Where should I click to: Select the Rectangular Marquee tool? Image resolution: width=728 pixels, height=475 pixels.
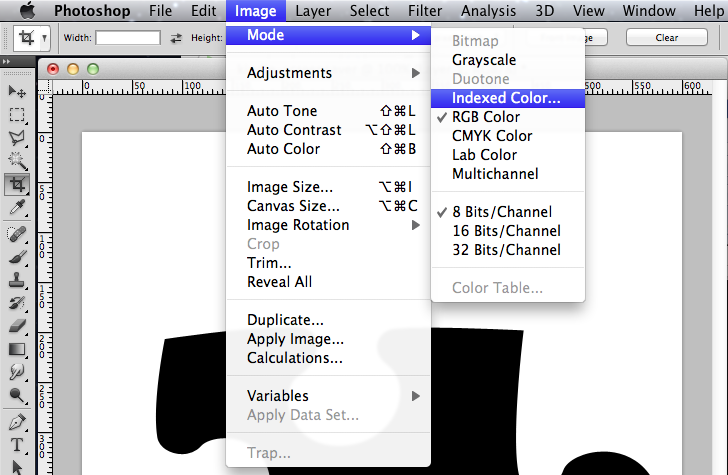(17, 115)
